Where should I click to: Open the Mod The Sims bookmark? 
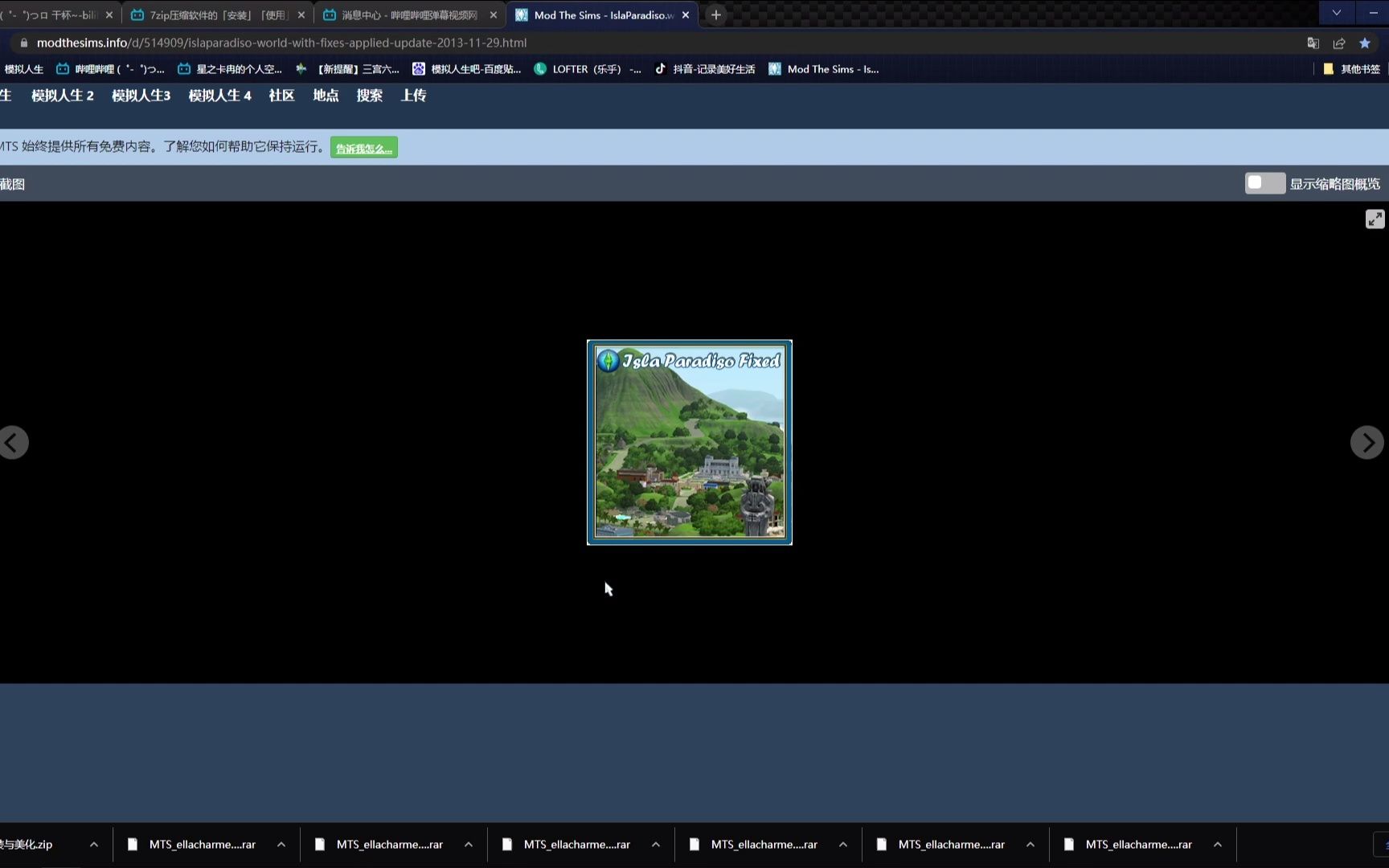click(824, 69)
